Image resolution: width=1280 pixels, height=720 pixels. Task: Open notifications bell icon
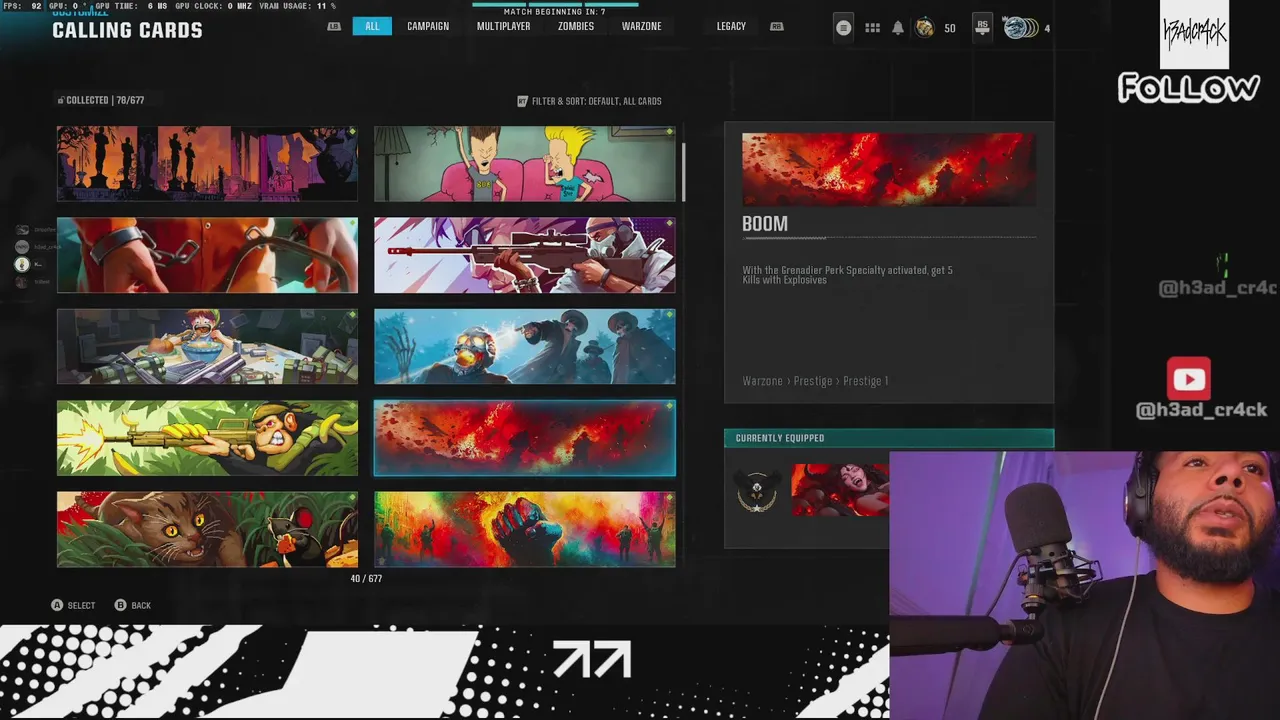tap(898, 28)
